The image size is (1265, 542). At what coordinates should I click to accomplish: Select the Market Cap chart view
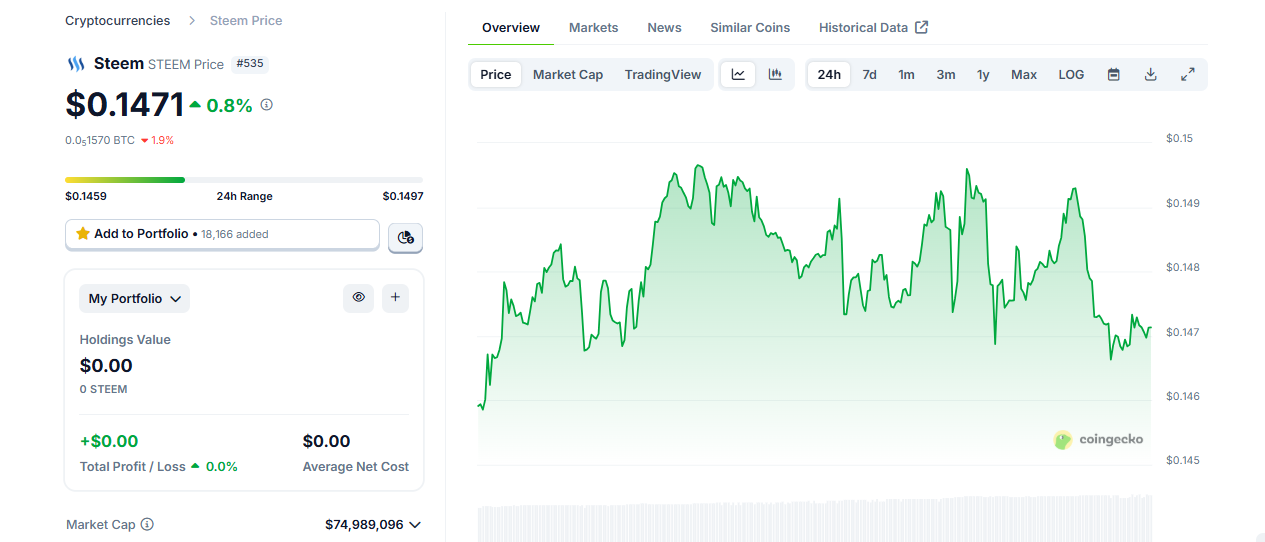pos(568,74)
